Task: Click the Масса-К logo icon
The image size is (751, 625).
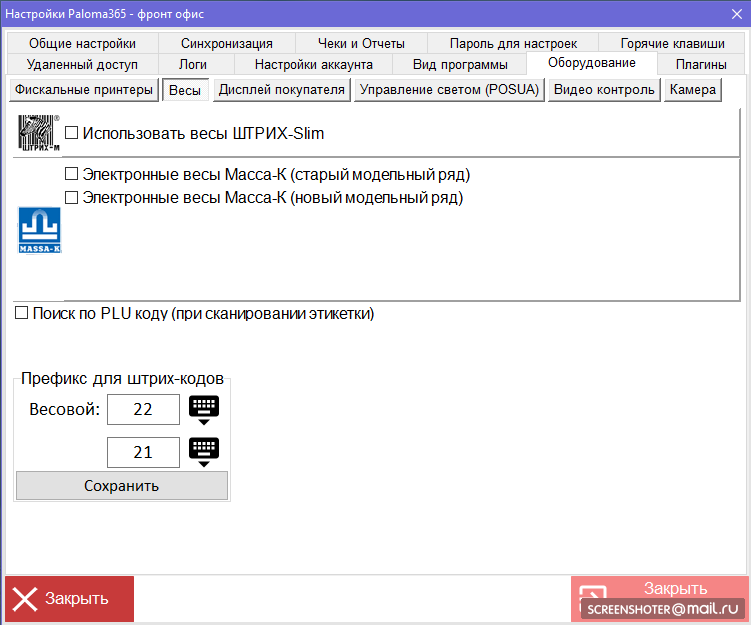Action: 40,230
